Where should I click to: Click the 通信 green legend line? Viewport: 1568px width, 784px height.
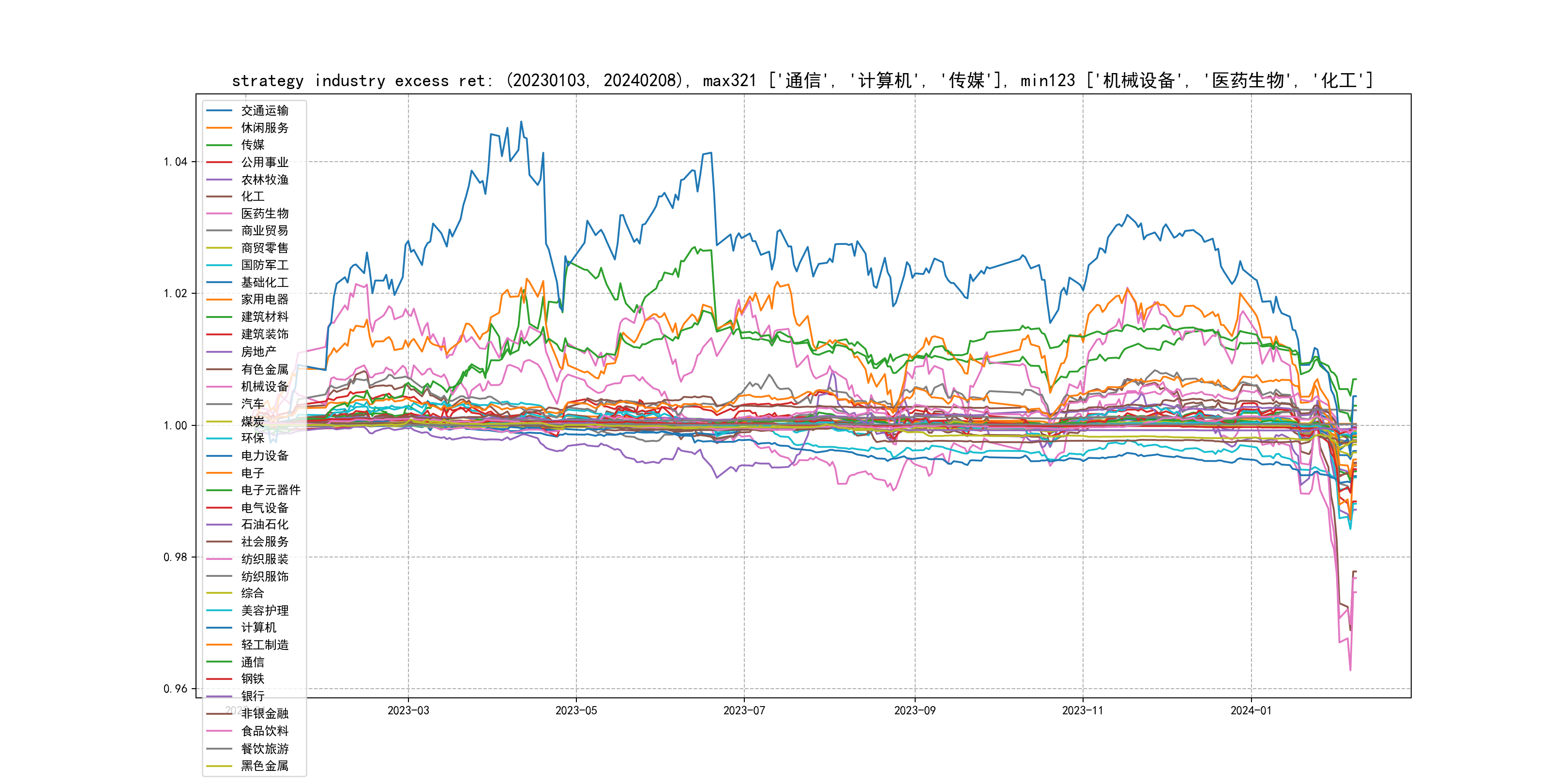pos(219,662)
